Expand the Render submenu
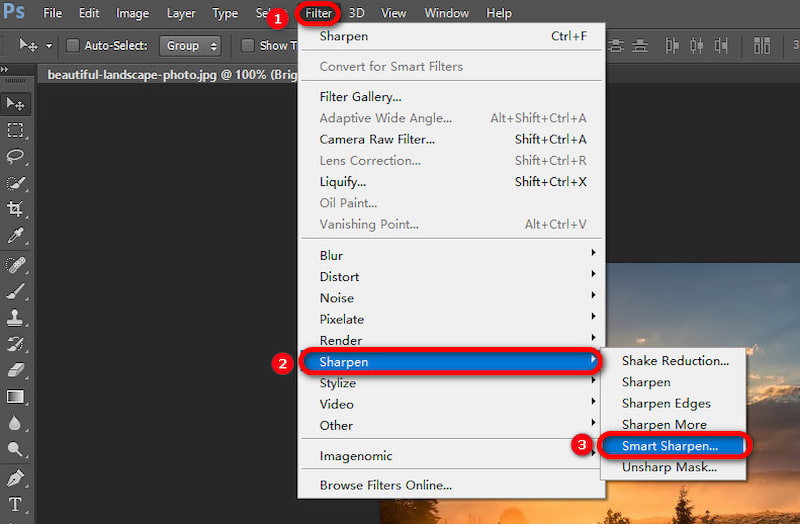 click(452, 340)
